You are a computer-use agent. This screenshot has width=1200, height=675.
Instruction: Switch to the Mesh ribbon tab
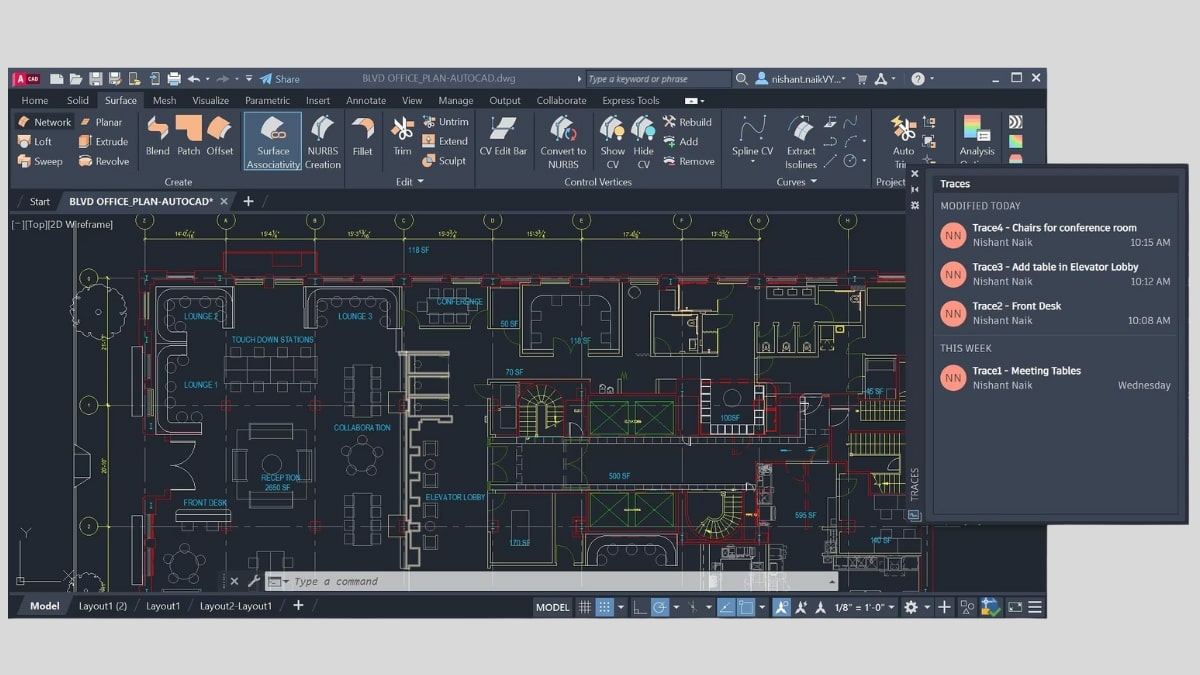[x=164, y=100]
